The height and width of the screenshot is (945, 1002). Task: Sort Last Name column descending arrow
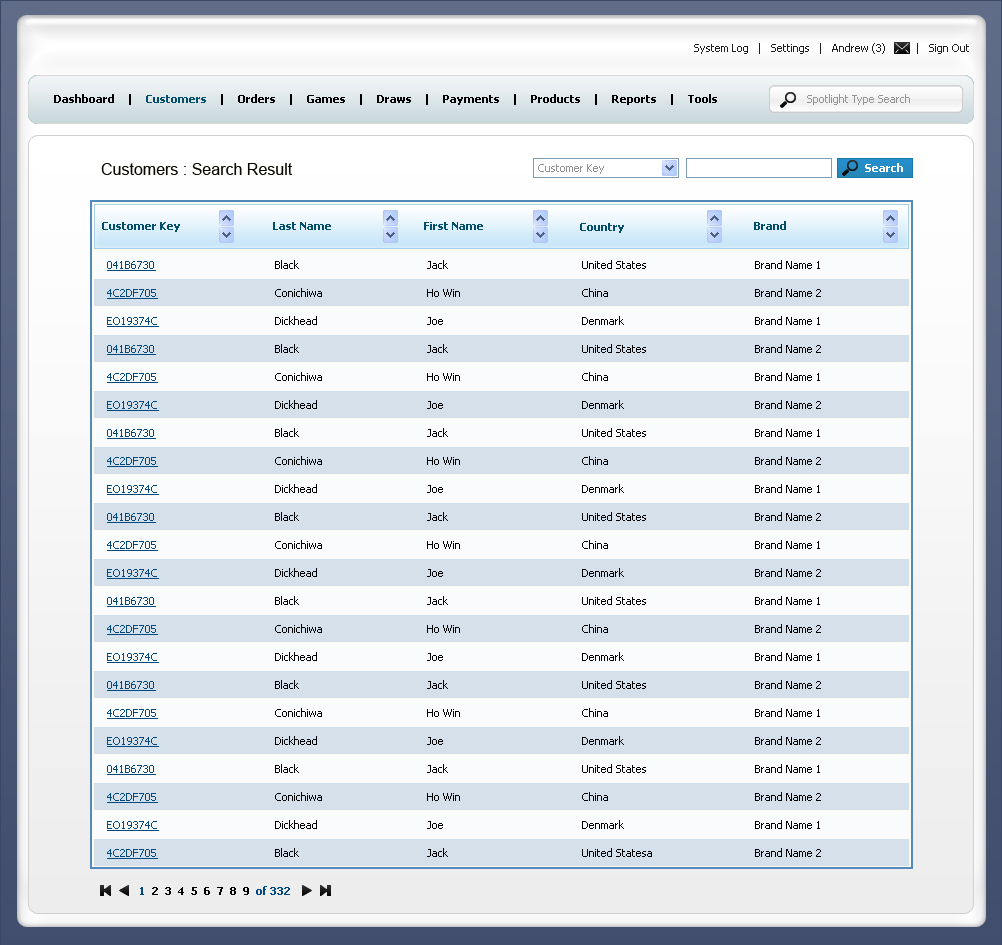pos(390,234)
